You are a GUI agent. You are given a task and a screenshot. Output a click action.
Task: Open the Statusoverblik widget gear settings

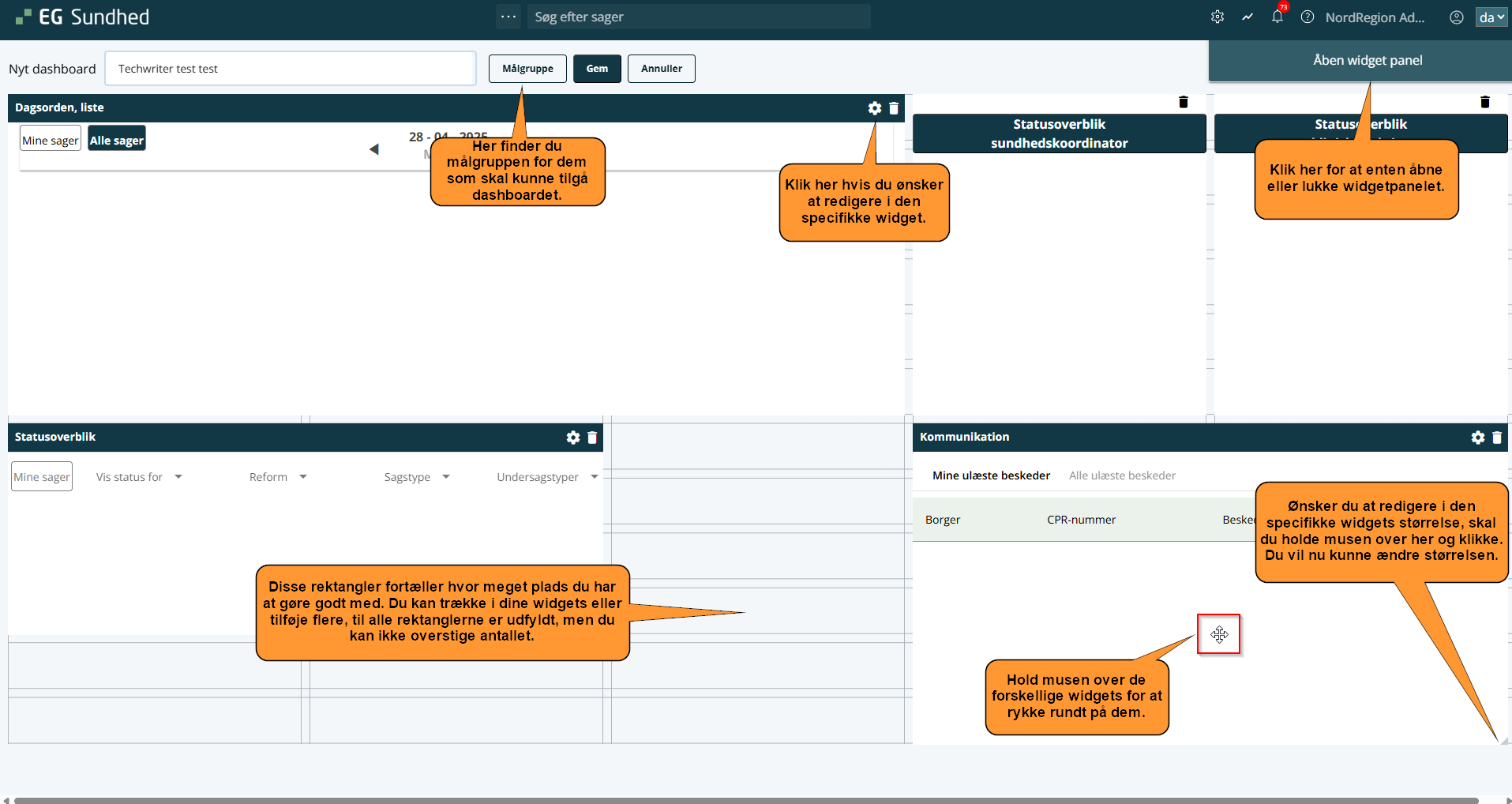(x=572, y=438)
